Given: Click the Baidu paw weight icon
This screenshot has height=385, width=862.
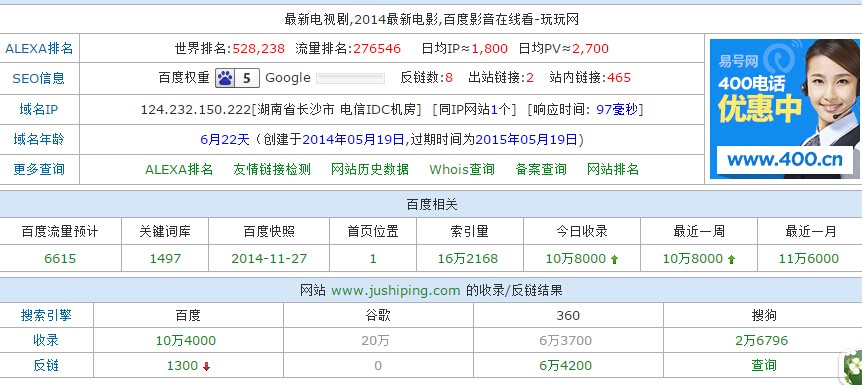Looking at the screenshot, I should point(236,78).
